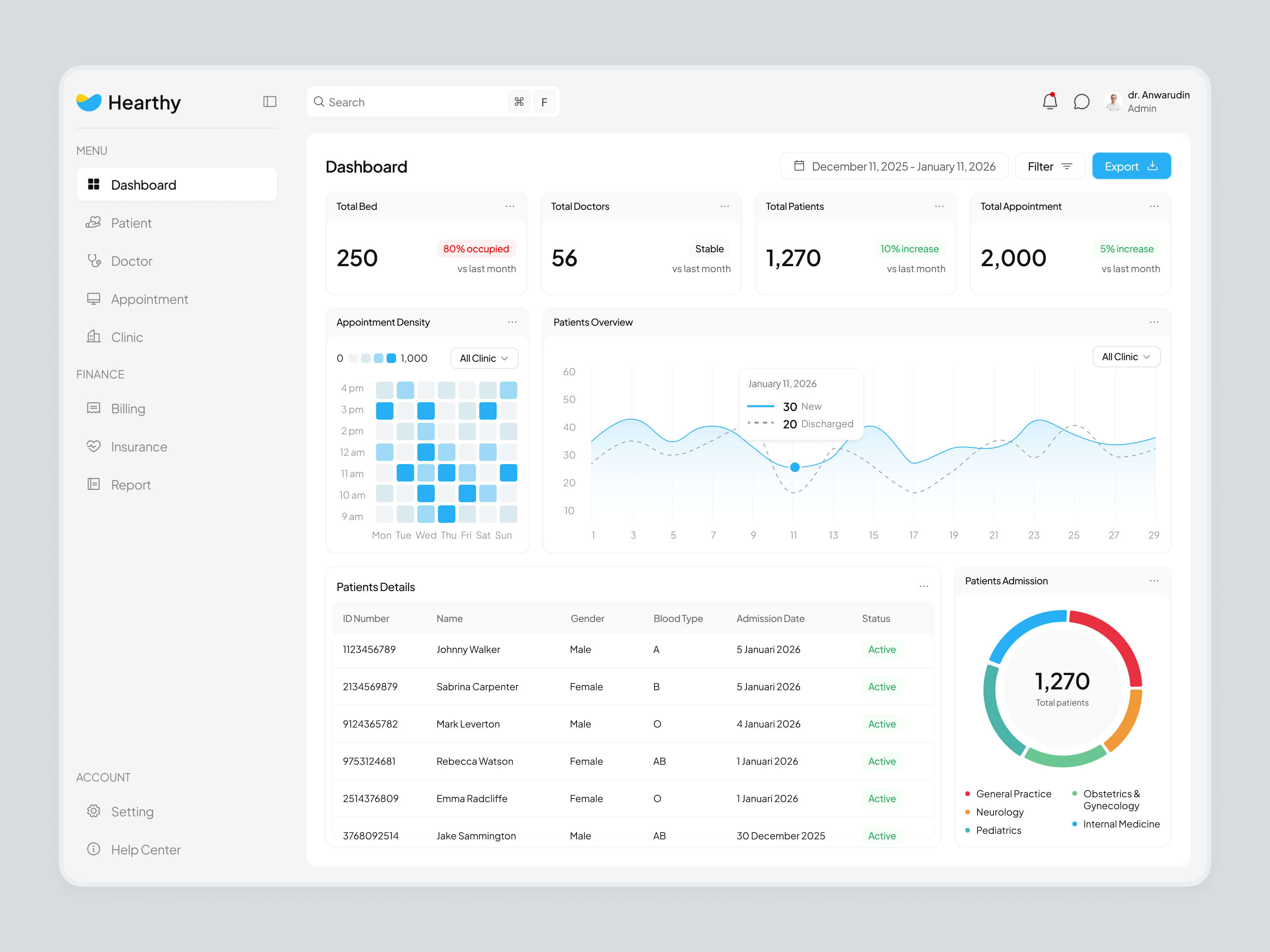Open the date range picker showing December-January
Image resolution: width=1270 pixels, height=952 pixels.
(894, 166)
